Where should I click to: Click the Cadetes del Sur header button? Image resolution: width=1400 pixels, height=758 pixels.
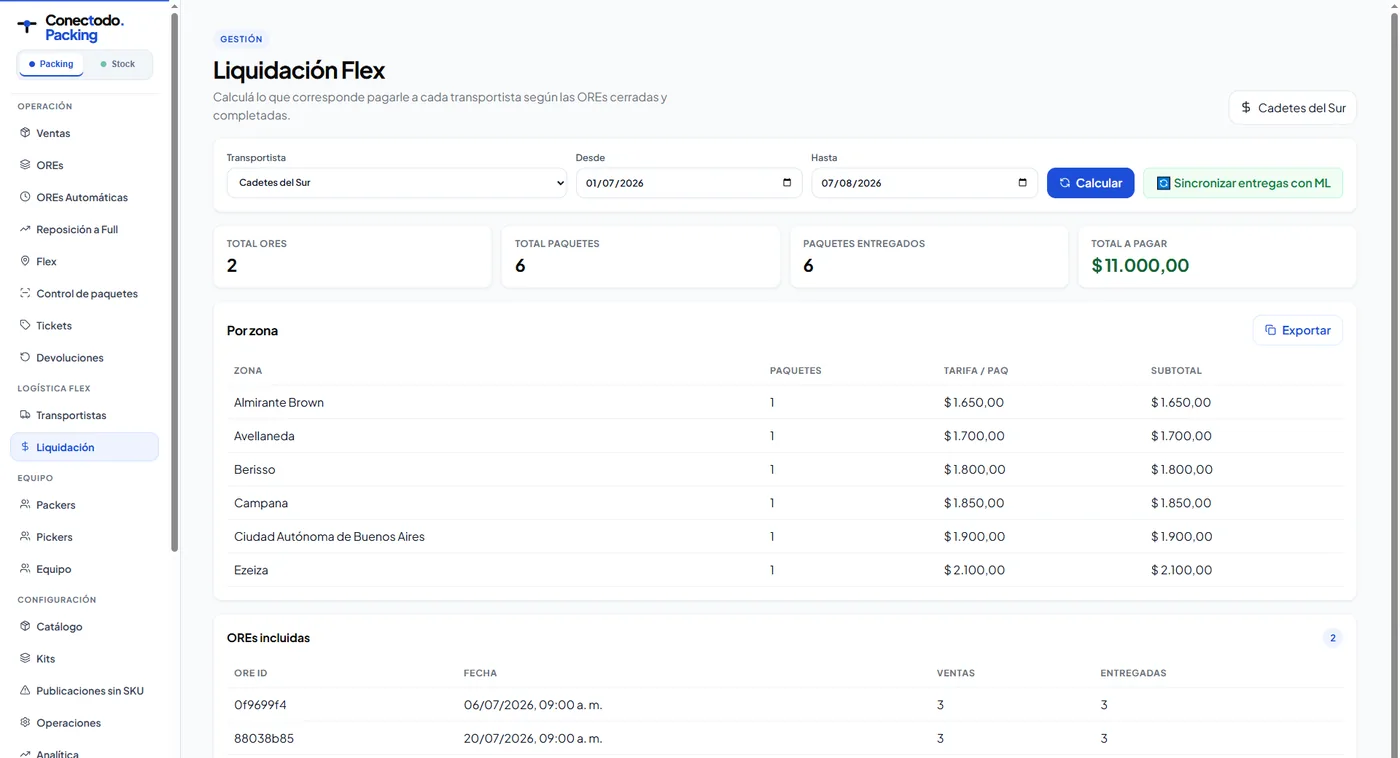[1293, 108]
